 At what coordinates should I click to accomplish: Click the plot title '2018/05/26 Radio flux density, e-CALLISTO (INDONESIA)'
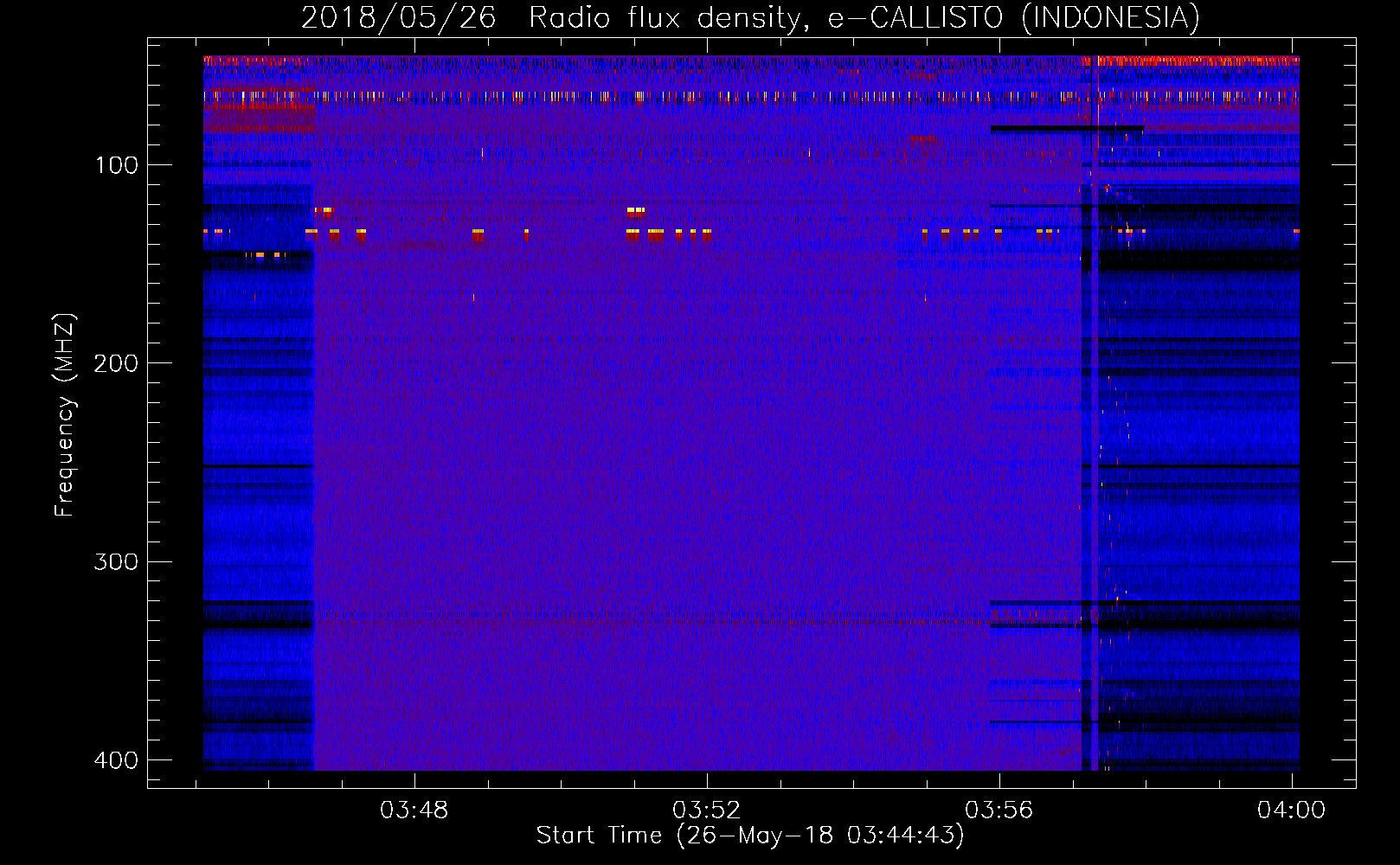click(x=750, y=17)
